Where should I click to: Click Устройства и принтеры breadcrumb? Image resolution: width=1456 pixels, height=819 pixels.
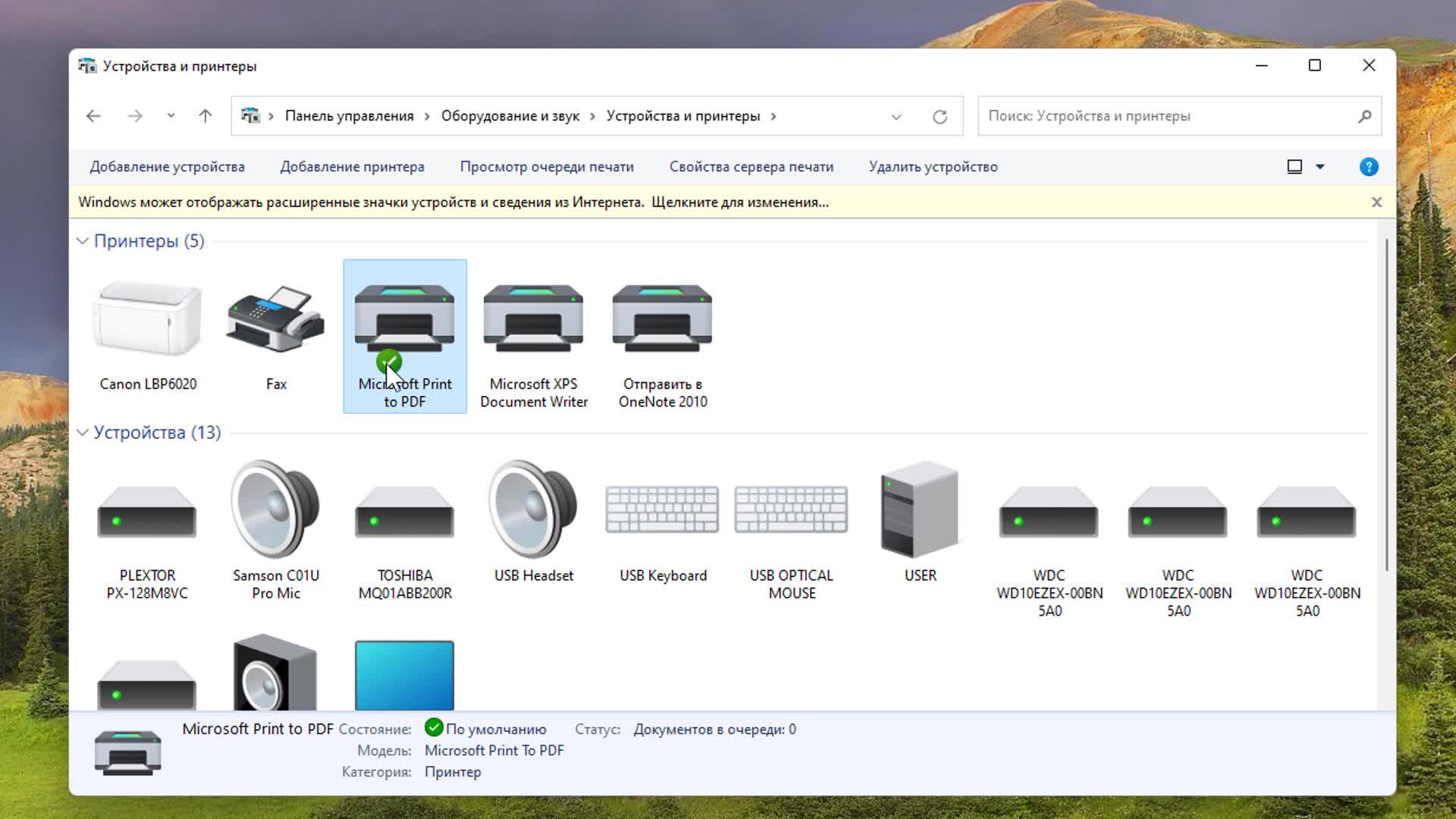[x=682, y=116]
